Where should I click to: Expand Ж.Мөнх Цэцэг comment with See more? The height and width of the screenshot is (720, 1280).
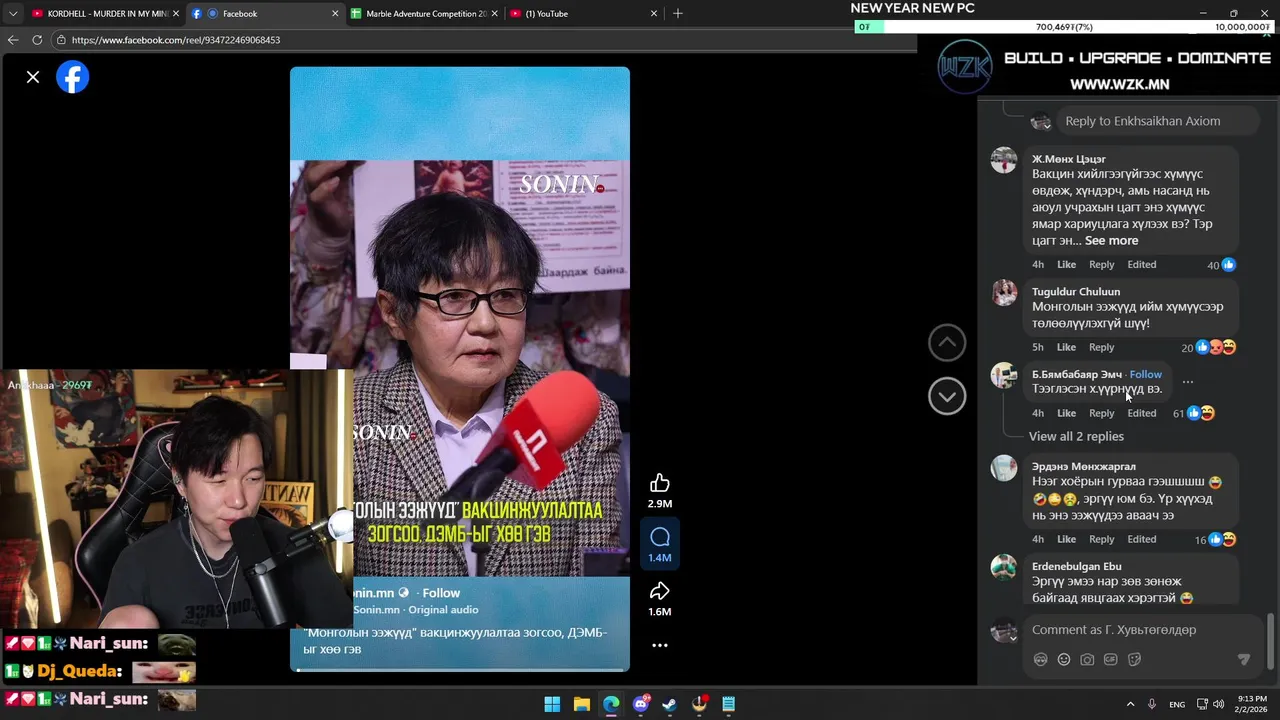(x=1111, y=241)
